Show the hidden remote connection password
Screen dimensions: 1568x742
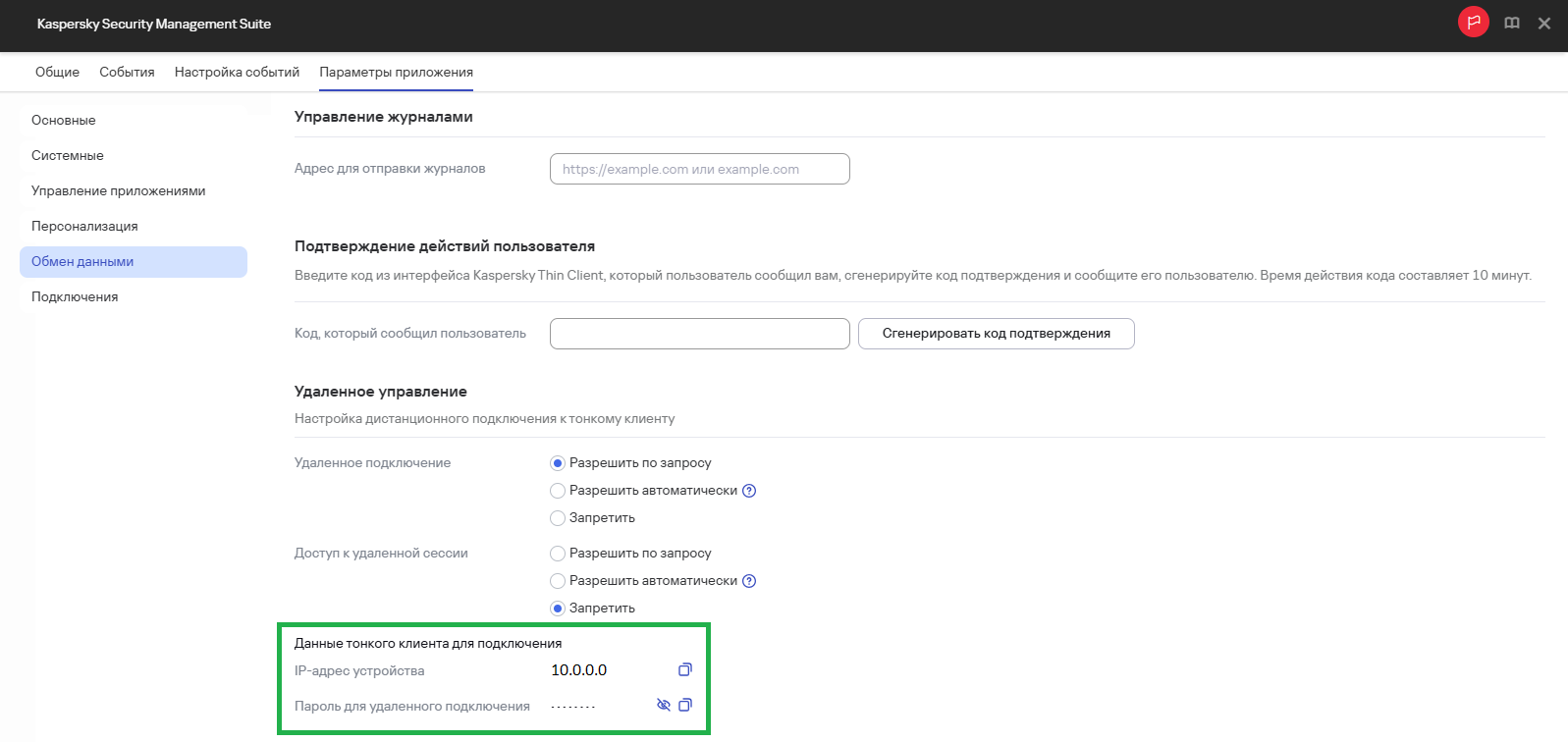coord(664,706)
